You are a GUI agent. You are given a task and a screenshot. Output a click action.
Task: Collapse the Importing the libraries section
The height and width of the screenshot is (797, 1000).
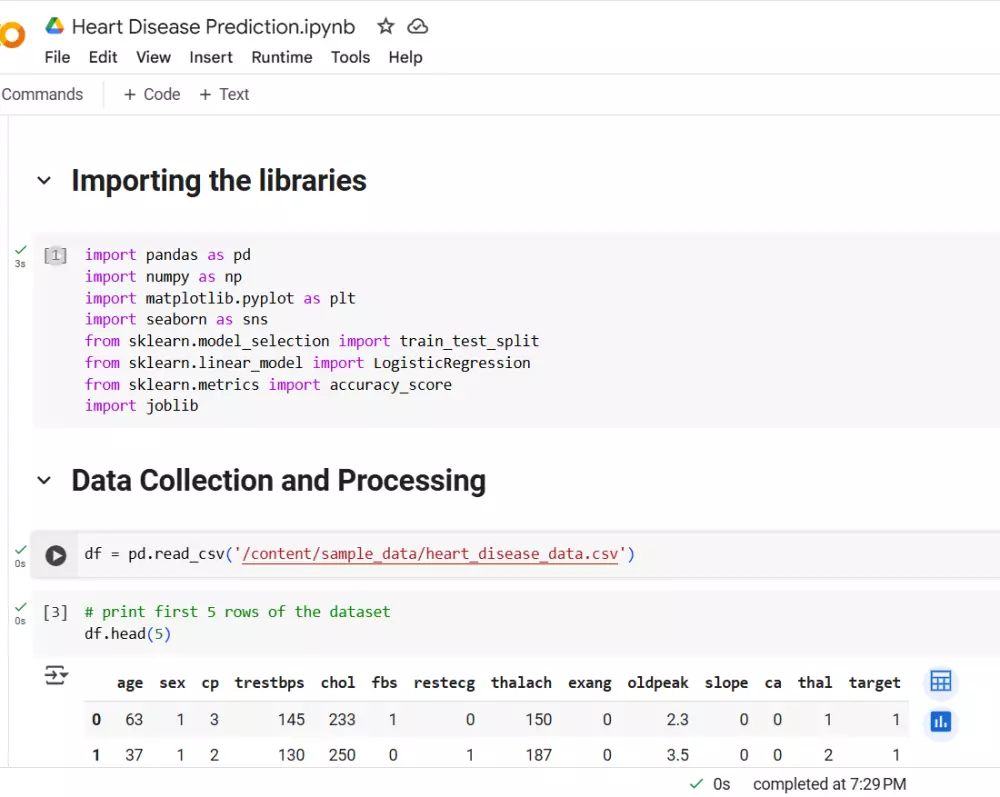tap(44, 181)
